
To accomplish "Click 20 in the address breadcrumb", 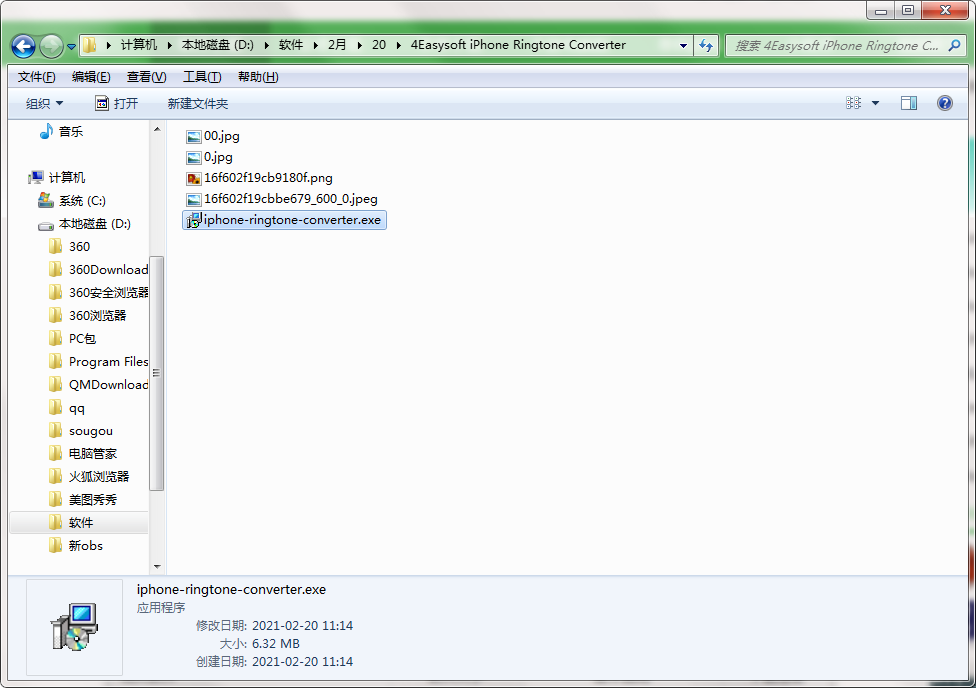I will [379, 45].
